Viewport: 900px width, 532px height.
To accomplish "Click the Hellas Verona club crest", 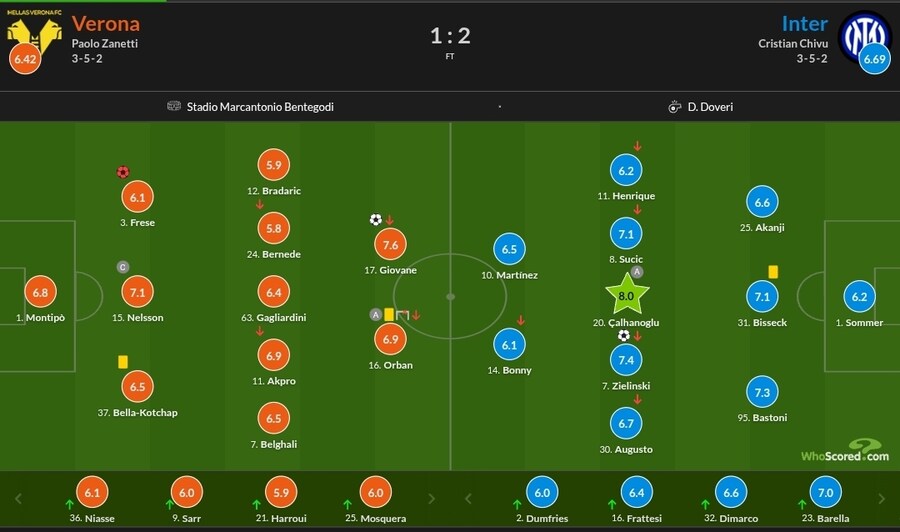I will [34, 30].
